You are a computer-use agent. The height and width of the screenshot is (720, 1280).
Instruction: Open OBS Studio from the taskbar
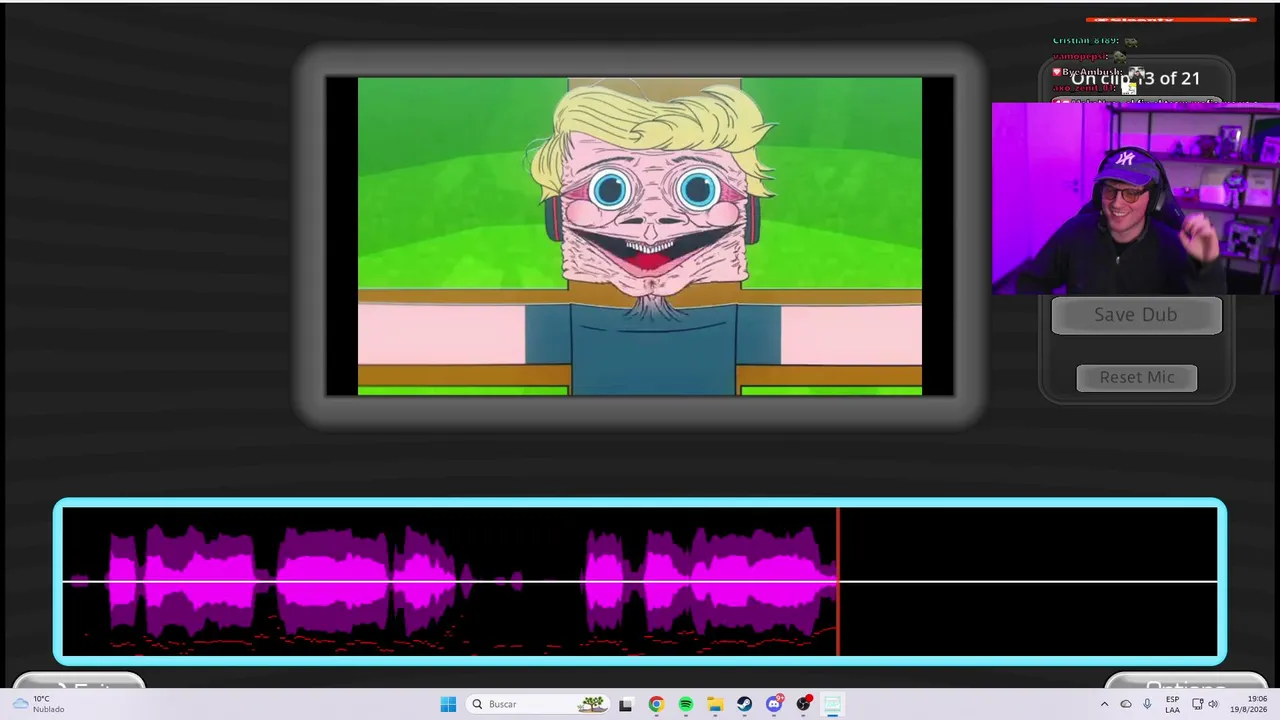click(804, 704)
